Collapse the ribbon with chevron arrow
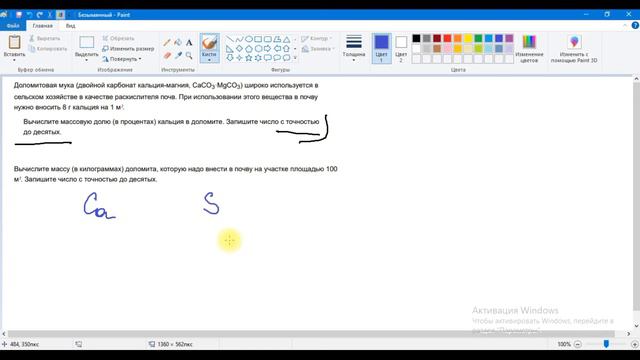Image resolution: width=640 pixels, height=360 pixels. point(625,25)
